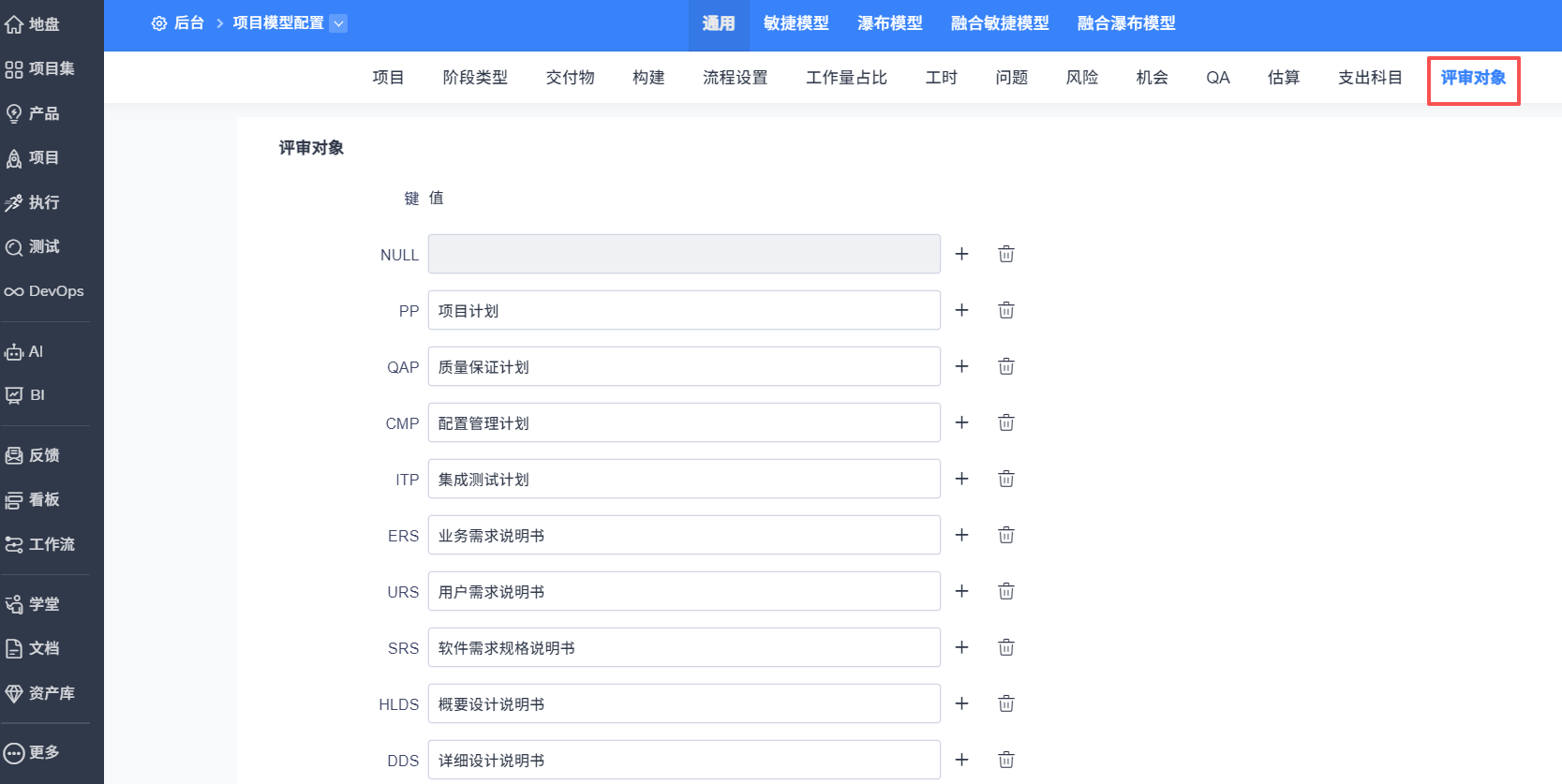Delete the QAP row with trash icon
This screenshot has height=784, width=1562.
coord(1005,366)
